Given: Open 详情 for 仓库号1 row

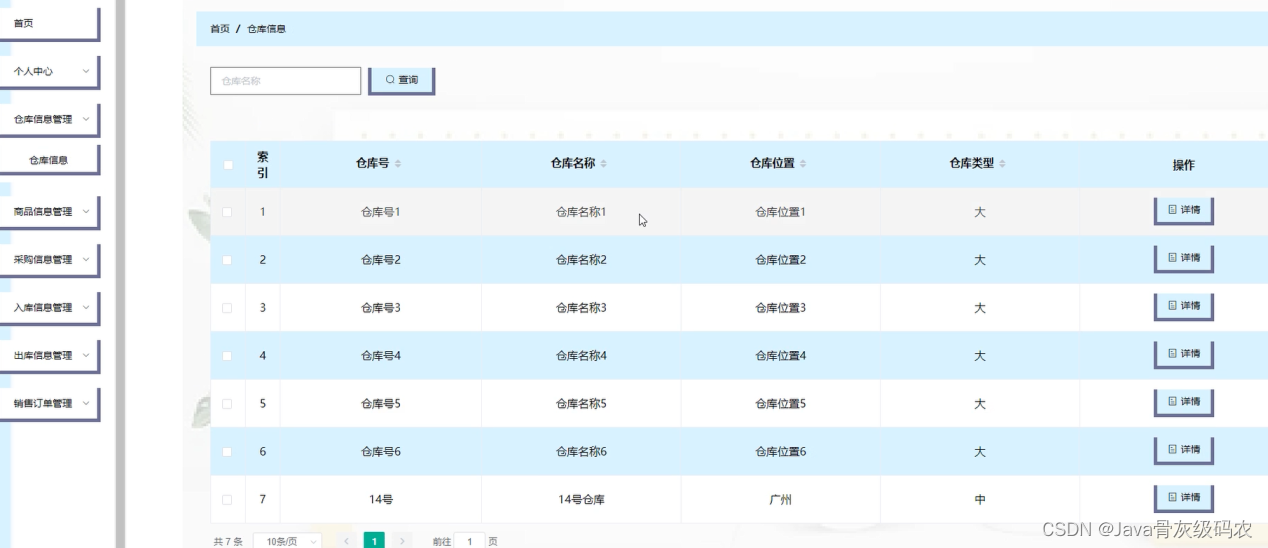Looking at the screenshot, I should (x=1183, y=211).
